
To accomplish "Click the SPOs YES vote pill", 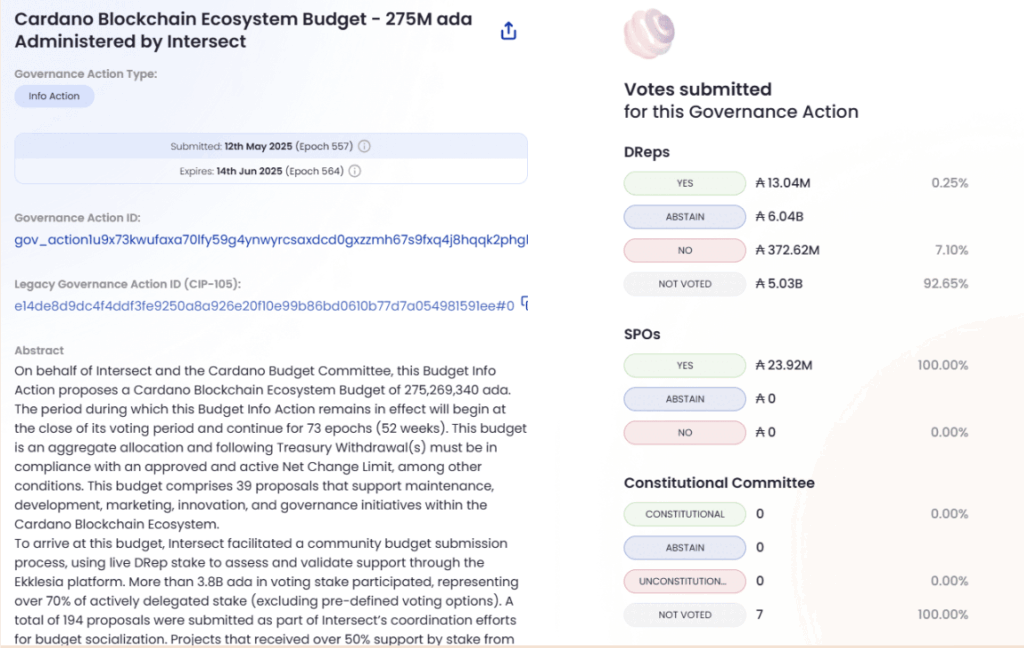I will point(684,366).
